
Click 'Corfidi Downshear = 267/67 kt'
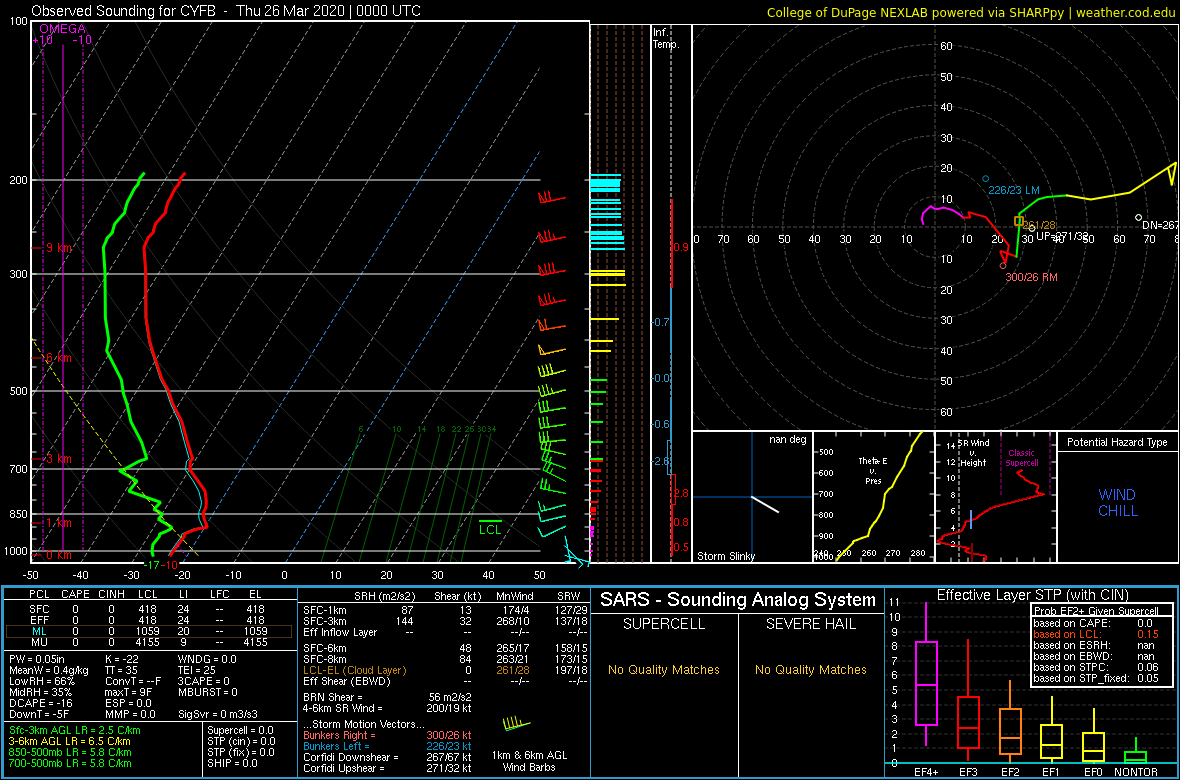tap(387, 757)
